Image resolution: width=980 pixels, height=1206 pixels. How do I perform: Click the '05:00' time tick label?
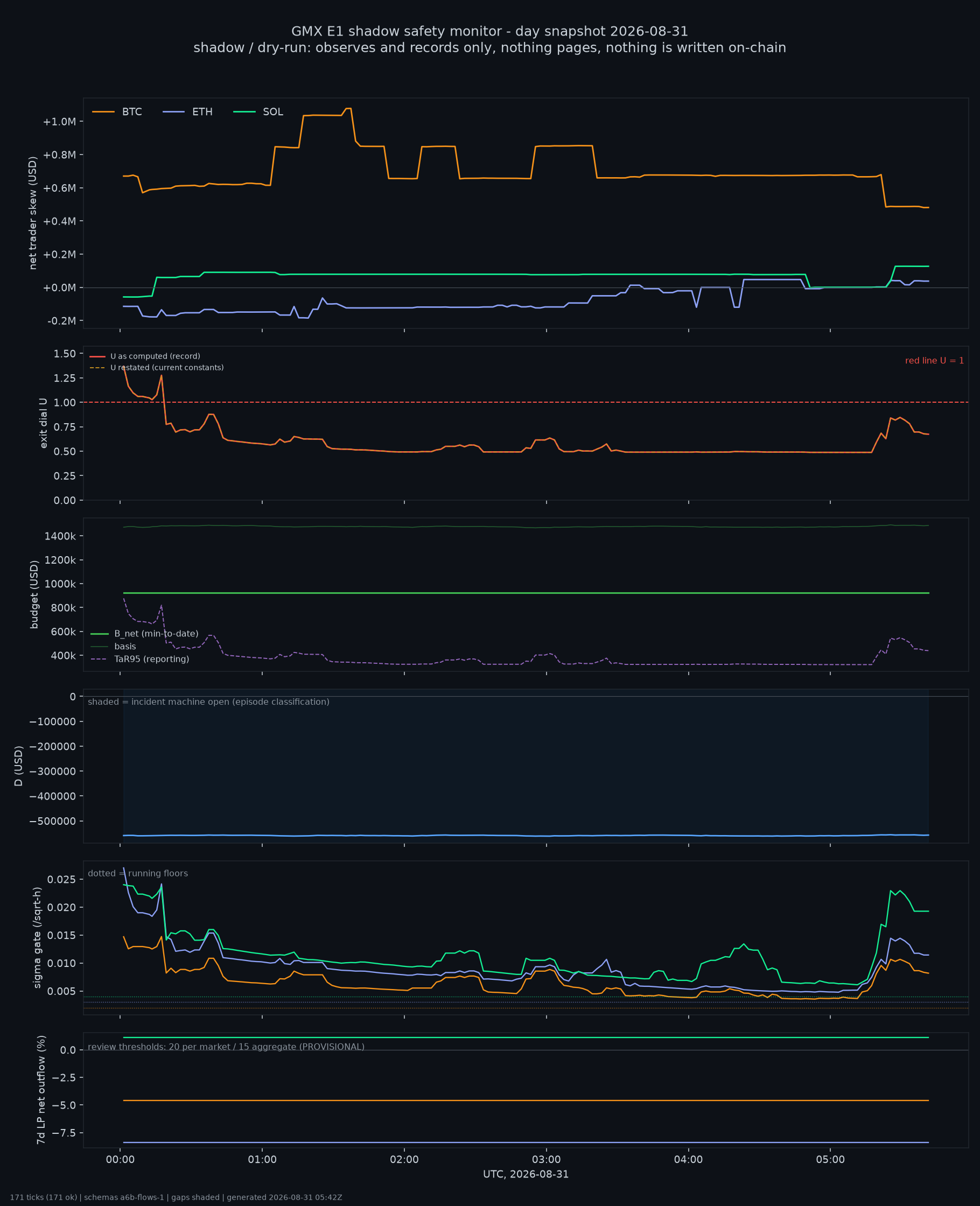click(830, 1160)
